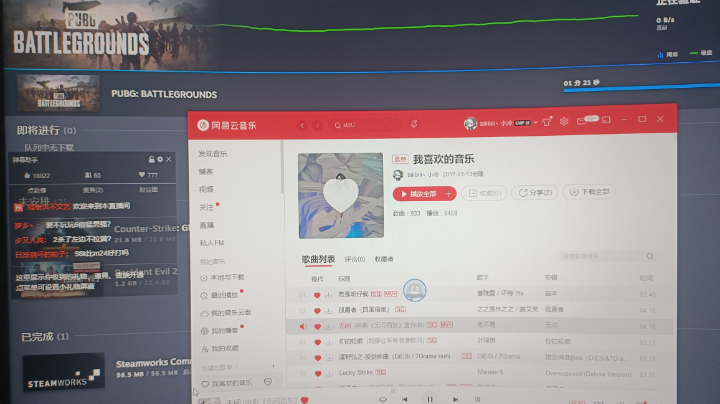Click the search box showing M2U
The width and height of the screenshot is (720, 404).
pos(367,125)
